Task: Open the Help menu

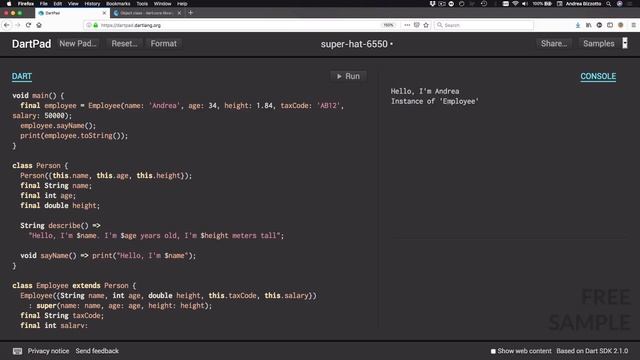Action: (182, 4)
